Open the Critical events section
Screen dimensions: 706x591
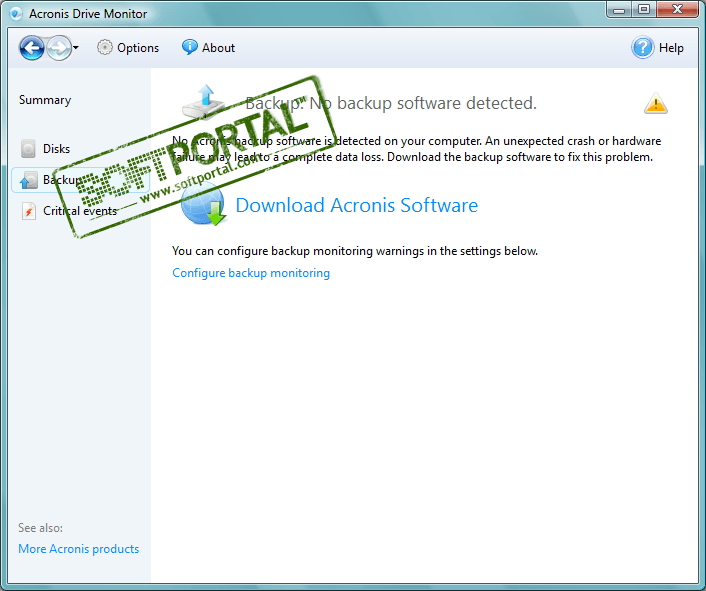click(x=80, y=211)
